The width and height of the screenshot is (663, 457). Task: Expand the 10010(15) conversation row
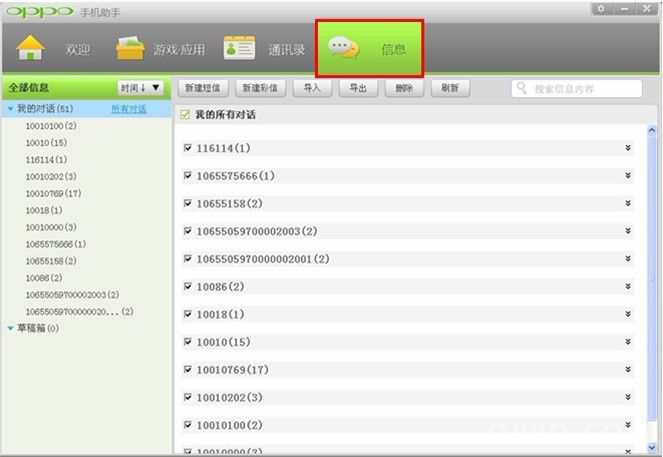(628, 342)
